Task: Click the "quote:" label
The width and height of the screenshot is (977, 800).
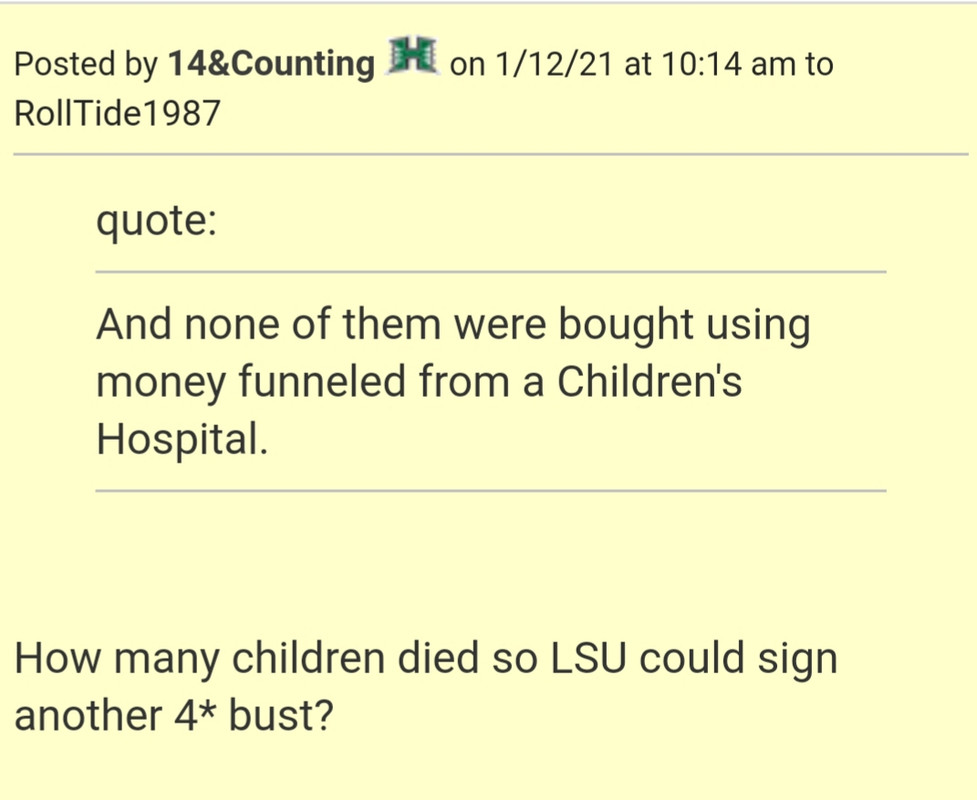Action: click(156, 221)
